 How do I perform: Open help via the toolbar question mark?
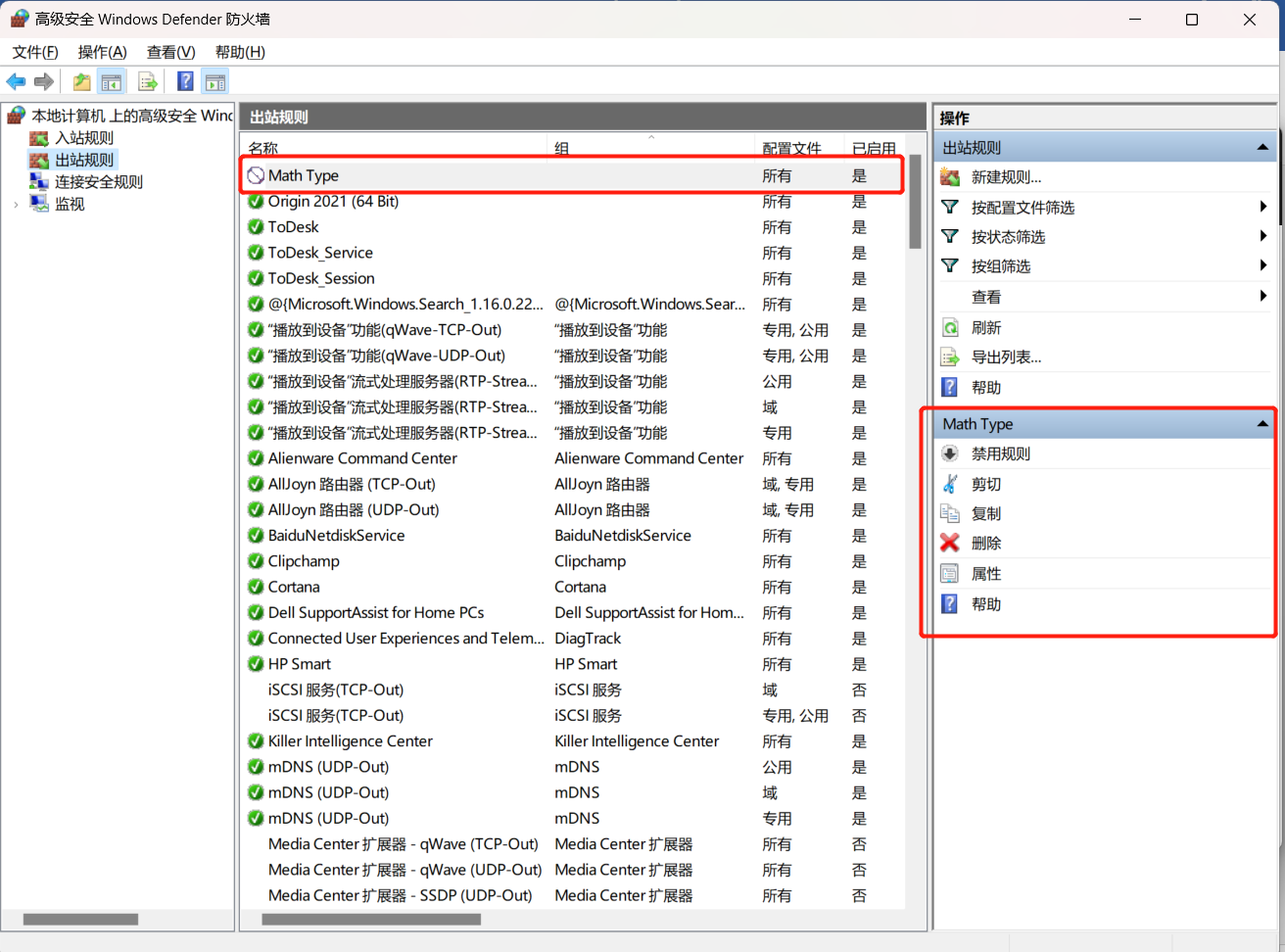[x=185, y=81]
